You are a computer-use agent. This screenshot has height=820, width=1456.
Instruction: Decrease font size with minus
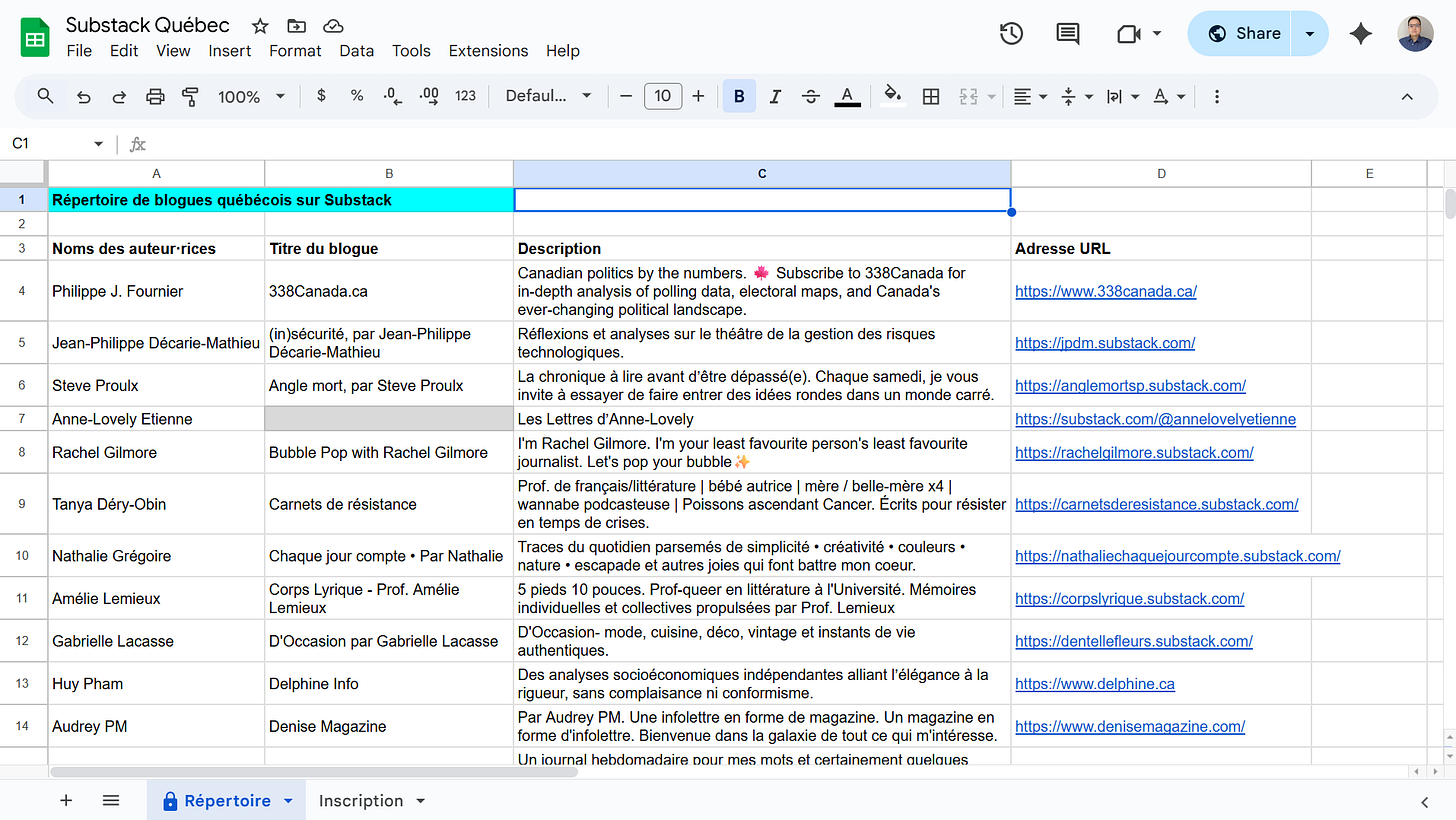[x=626, y=96]
